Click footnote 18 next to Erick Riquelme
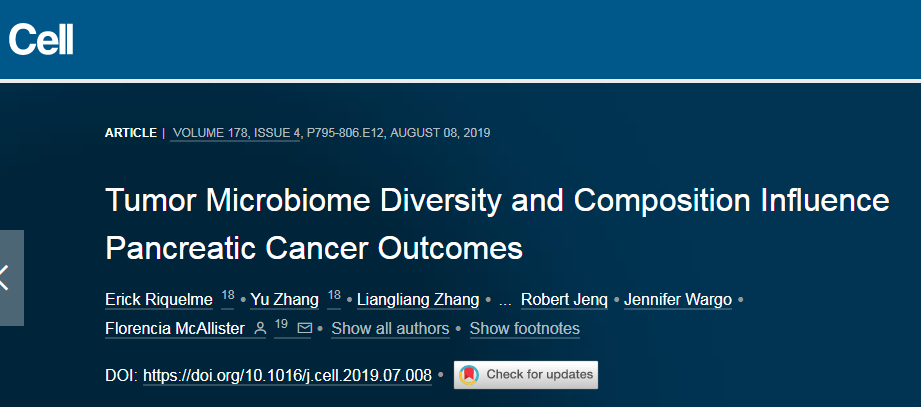The image size is (921, 407). coord(227,296)
